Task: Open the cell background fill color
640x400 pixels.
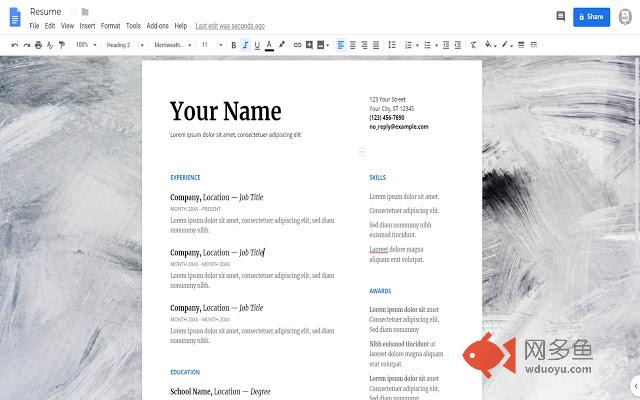Action: click(x=489, y=44)
